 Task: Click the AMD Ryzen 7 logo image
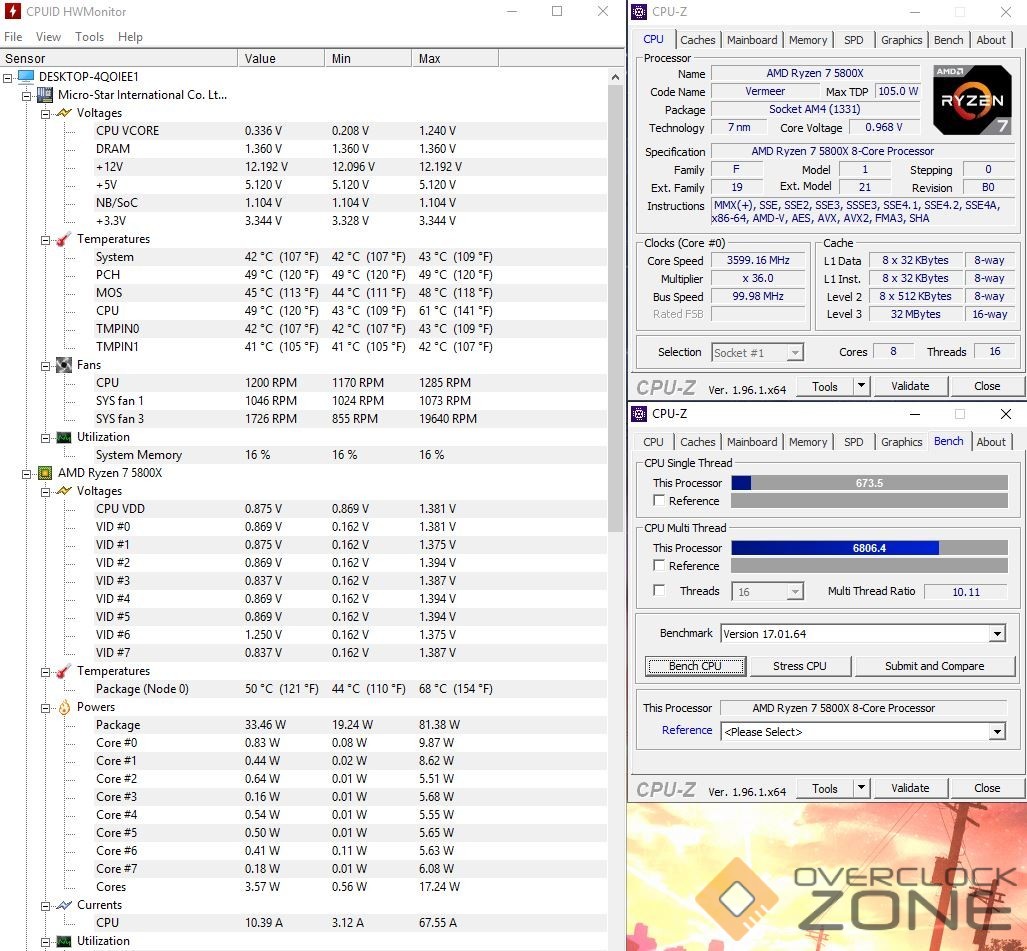(971, 100)
